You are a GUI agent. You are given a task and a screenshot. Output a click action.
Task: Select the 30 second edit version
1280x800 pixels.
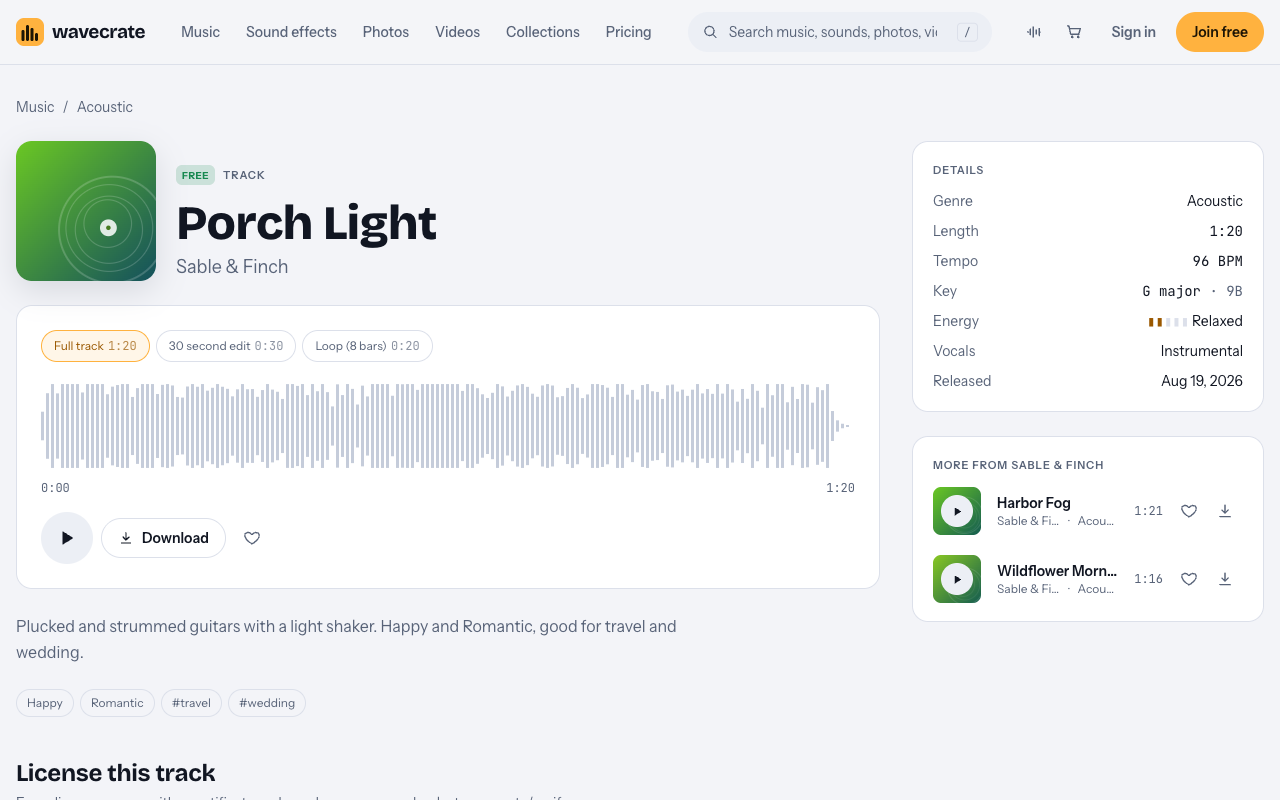(226, 346)
